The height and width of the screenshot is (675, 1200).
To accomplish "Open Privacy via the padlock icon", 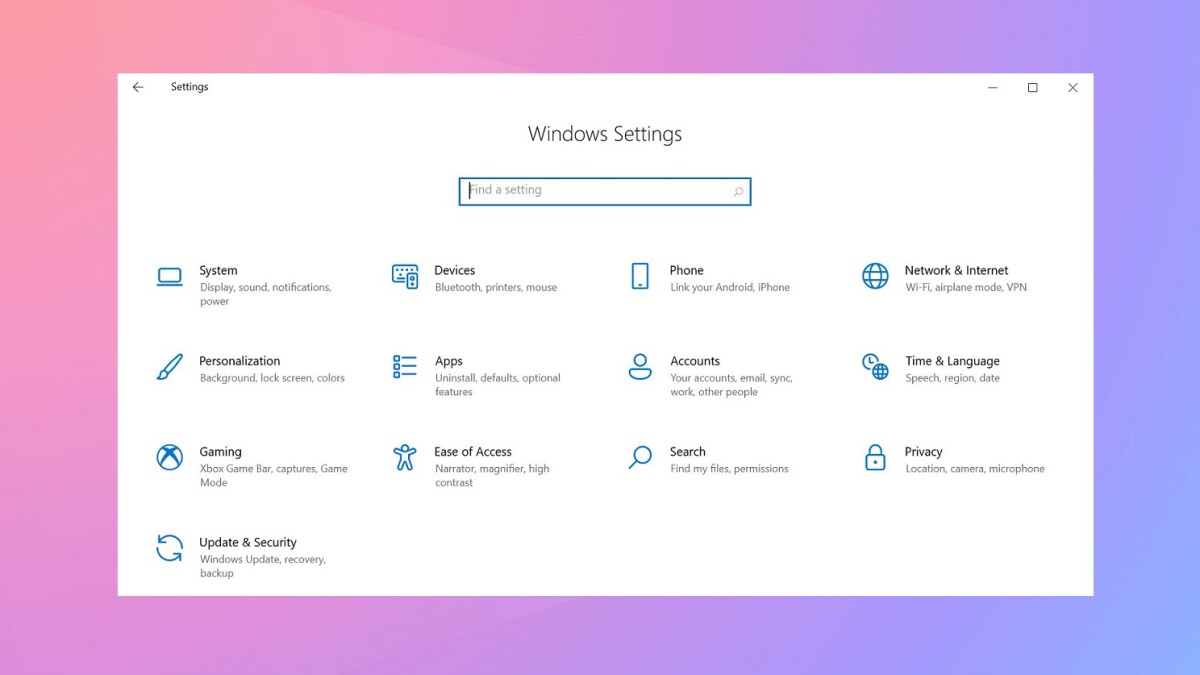I will click(x=874, y=458).
